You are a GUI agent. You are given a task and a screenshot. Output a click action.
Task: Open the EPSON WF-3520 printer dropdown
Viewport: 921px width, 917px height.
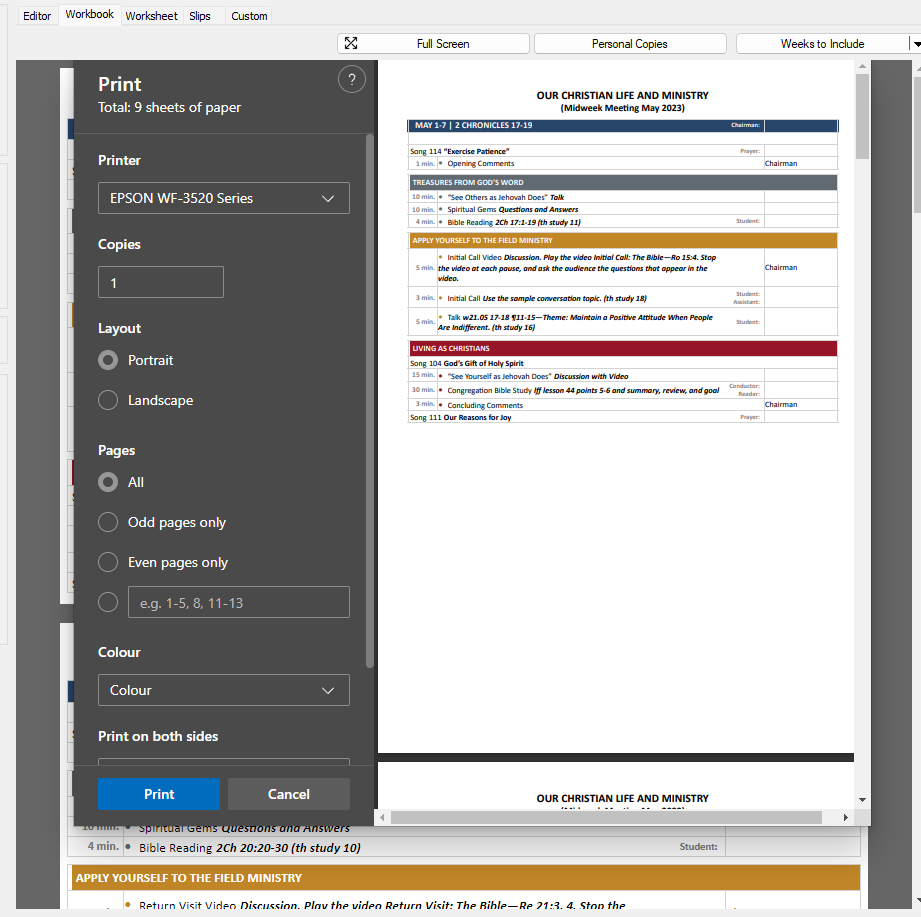click(223, 198)
